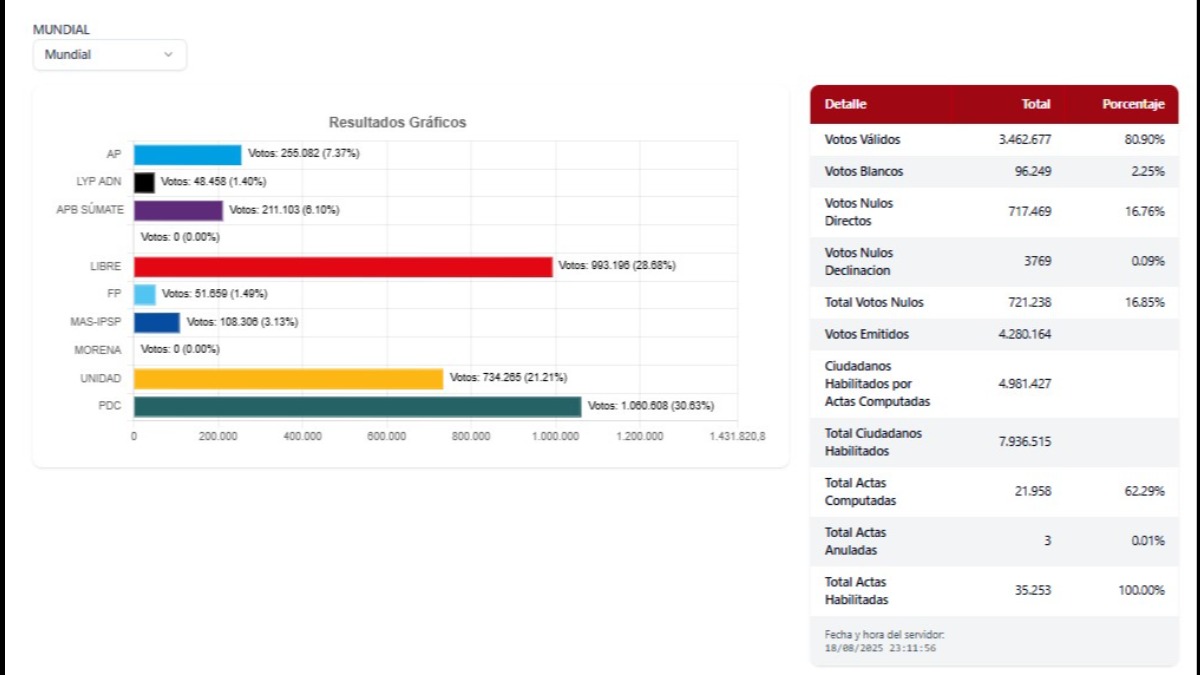This screenshot has width=1200, height=675.
Task: Click the 'Votos: 108.306 (3.13%)' label
Action: (x=242, y=321)
